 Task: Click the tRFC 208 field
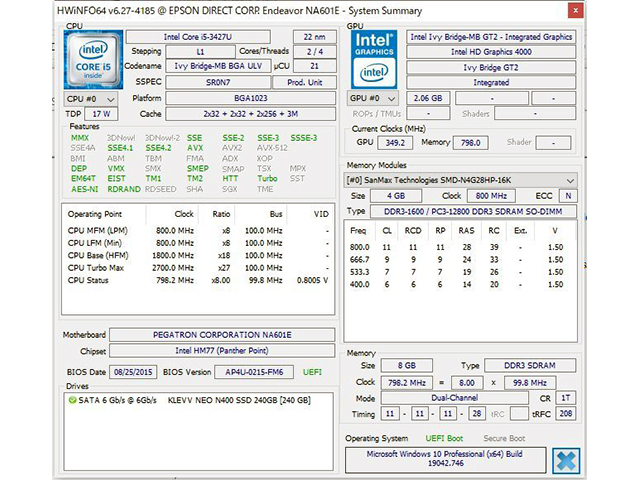coord(565,414)
